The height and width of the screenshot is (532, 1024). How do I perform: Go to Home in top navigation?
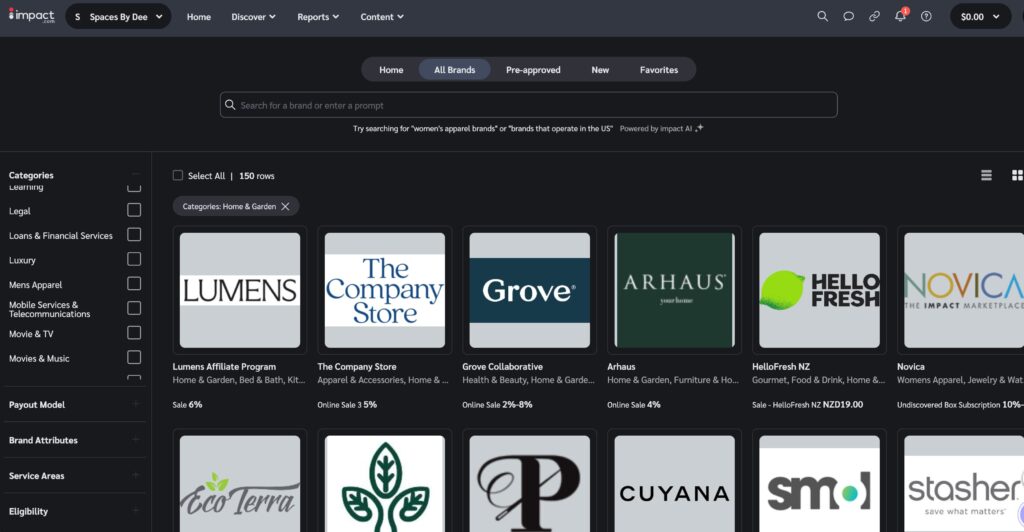(x=199, y=17)
